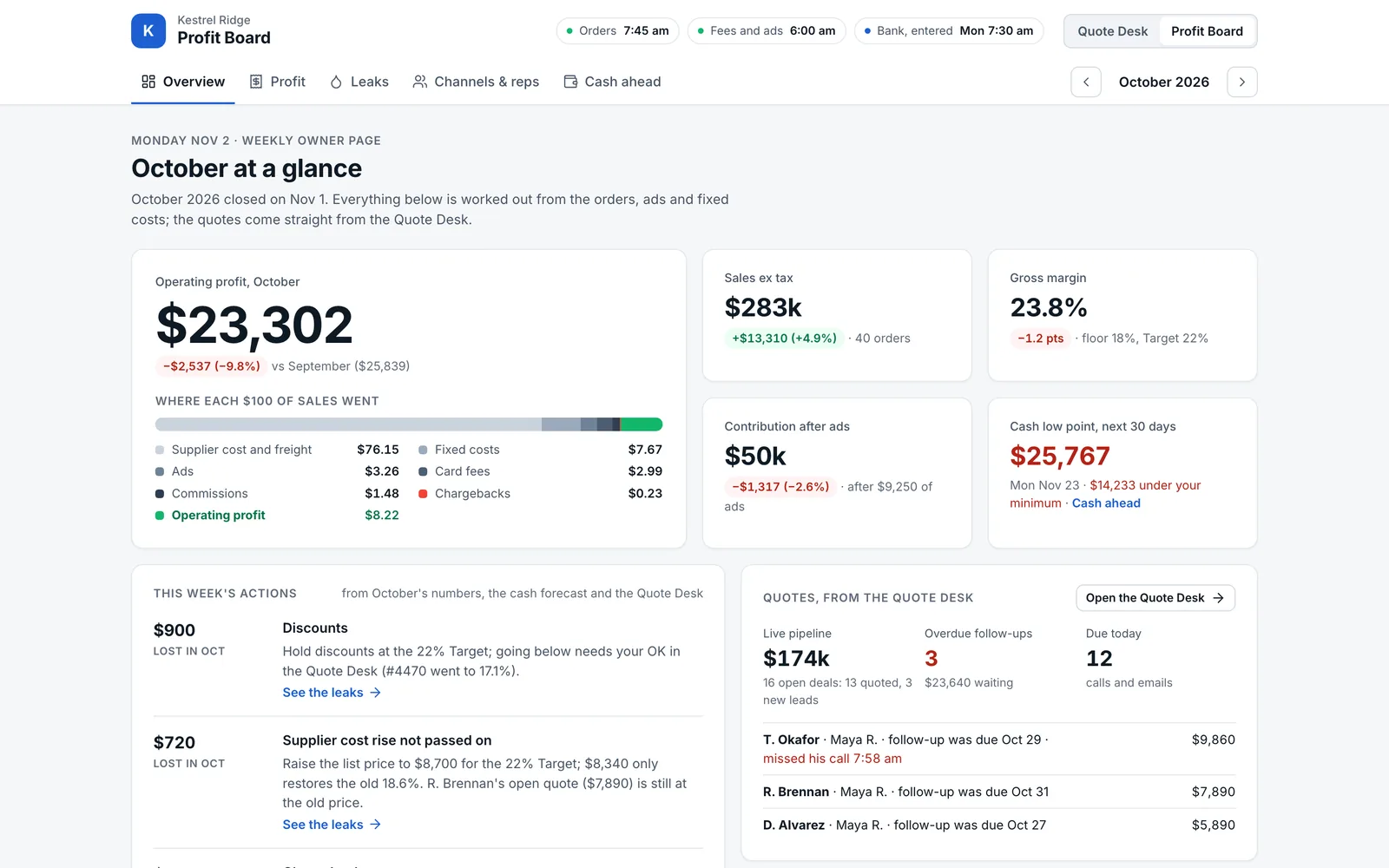Viewport: 1389px width, 868px height.
Task: Click the arrow in Open the Quote Desk
Action: 1218,598
